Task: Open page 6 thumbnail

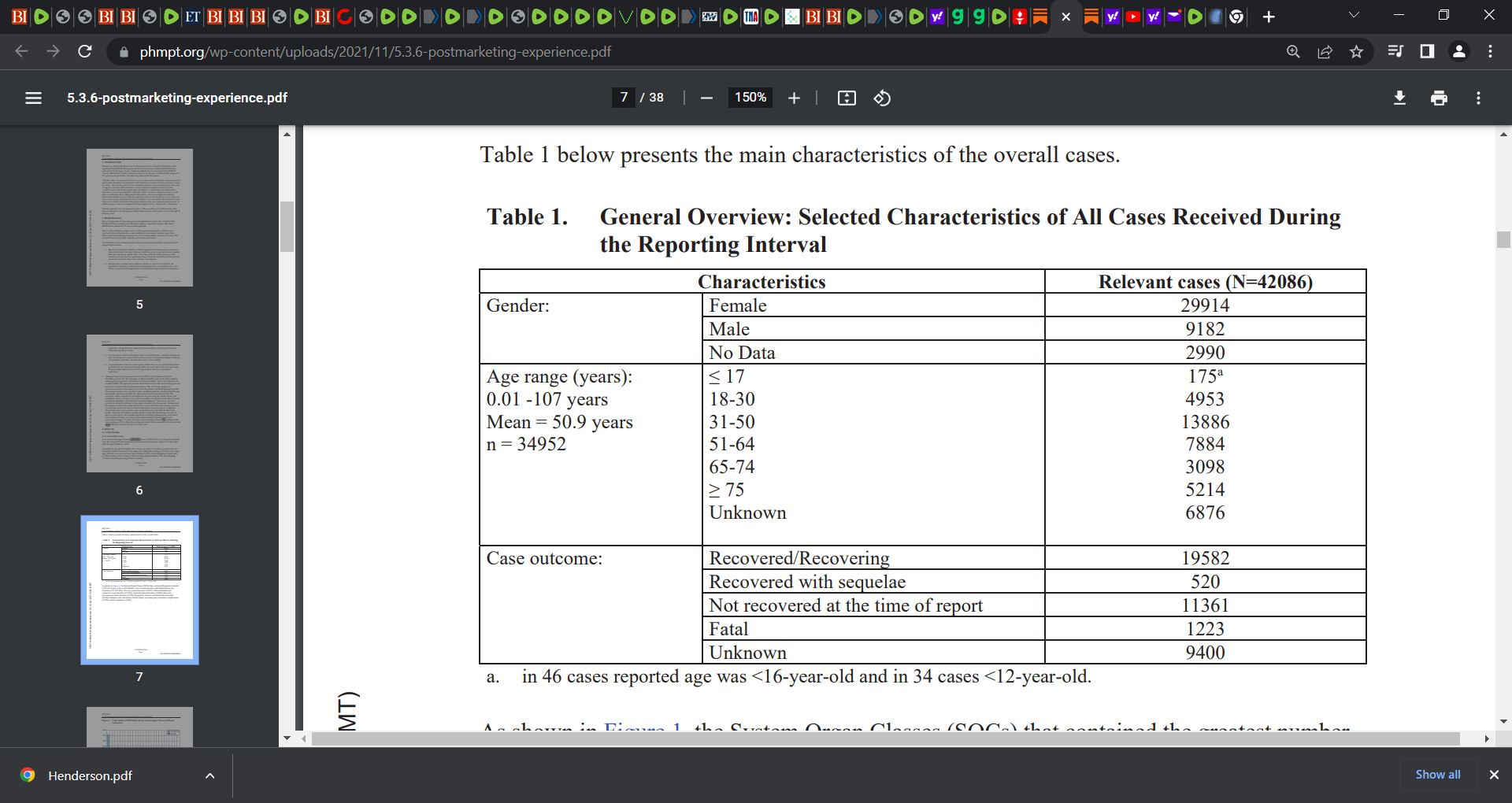Action: pyautogui.click(x=139, y=403)
